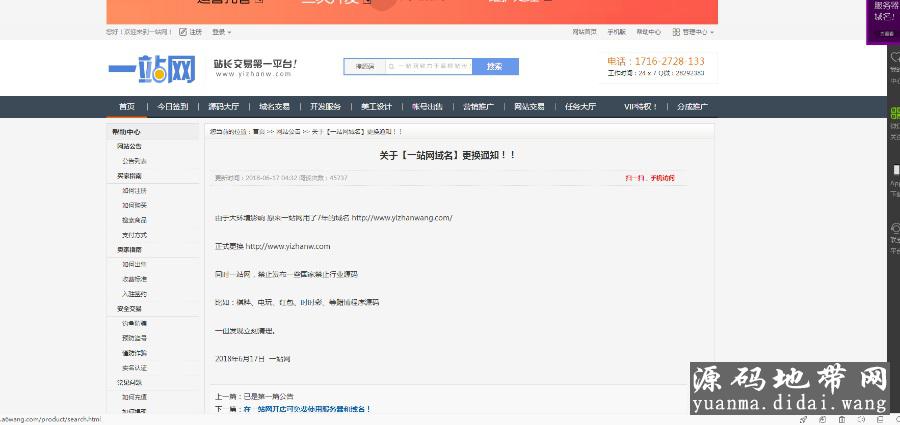Open the 手机版 top link
900x425 pixels.
click(616, 32)
